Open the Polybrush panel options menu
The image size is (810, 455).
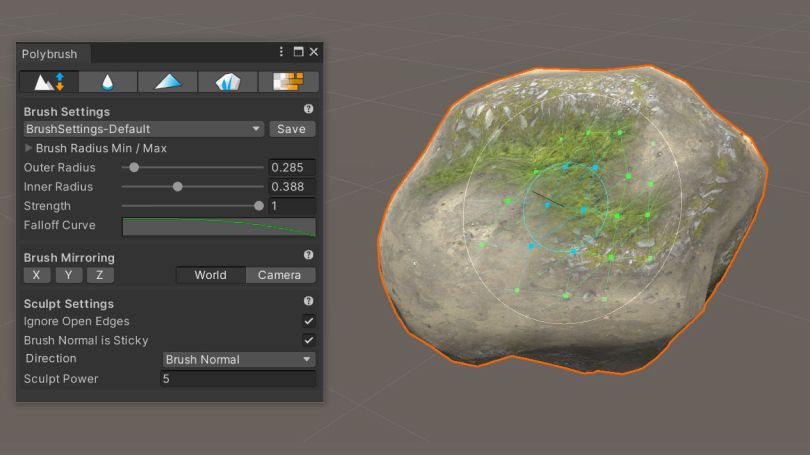click(x=282, y=52)
